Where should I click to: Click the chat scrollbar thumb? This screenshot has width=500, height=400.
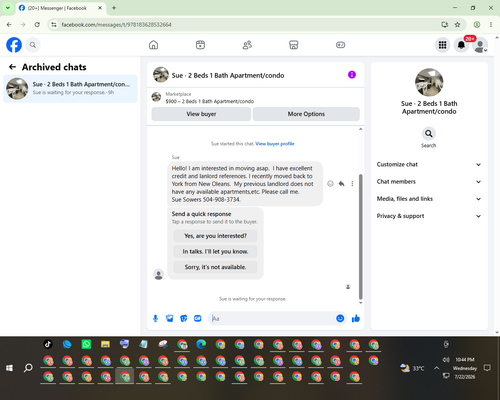click(x=360, y=237)
